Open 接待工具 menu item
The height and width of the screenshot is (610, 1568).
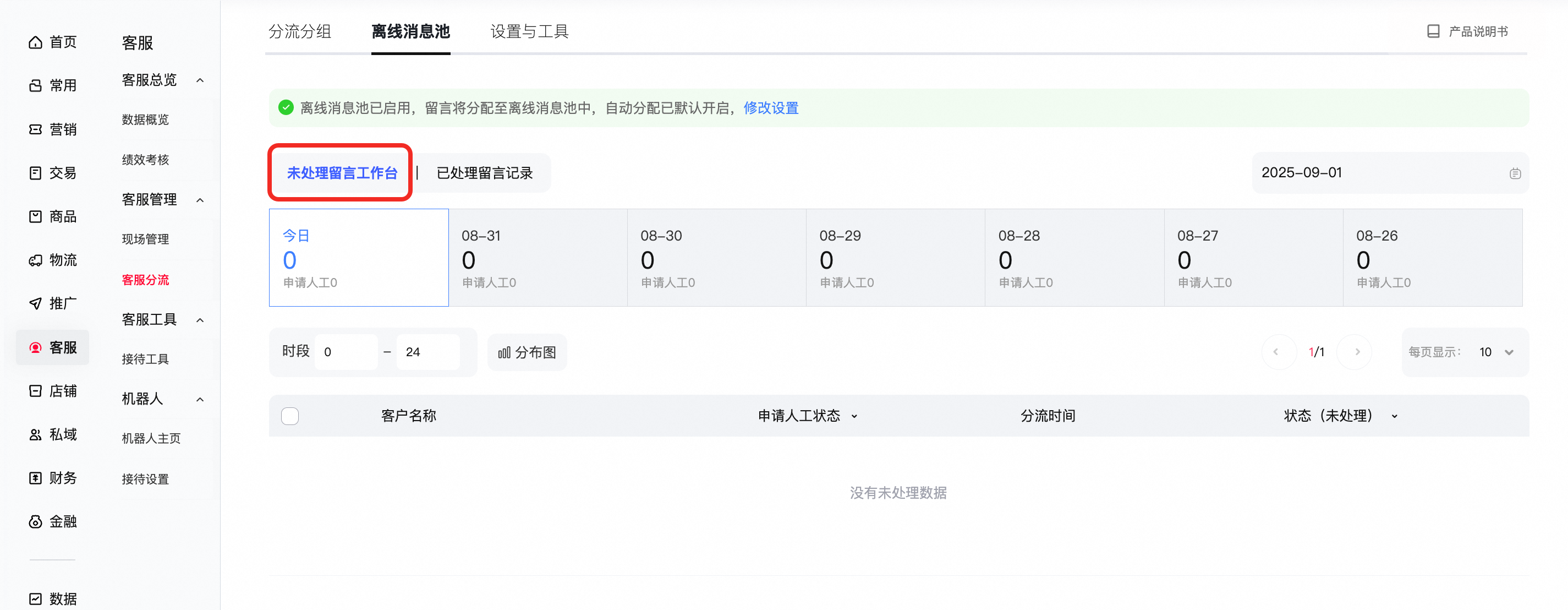click(x=145, y=360)
